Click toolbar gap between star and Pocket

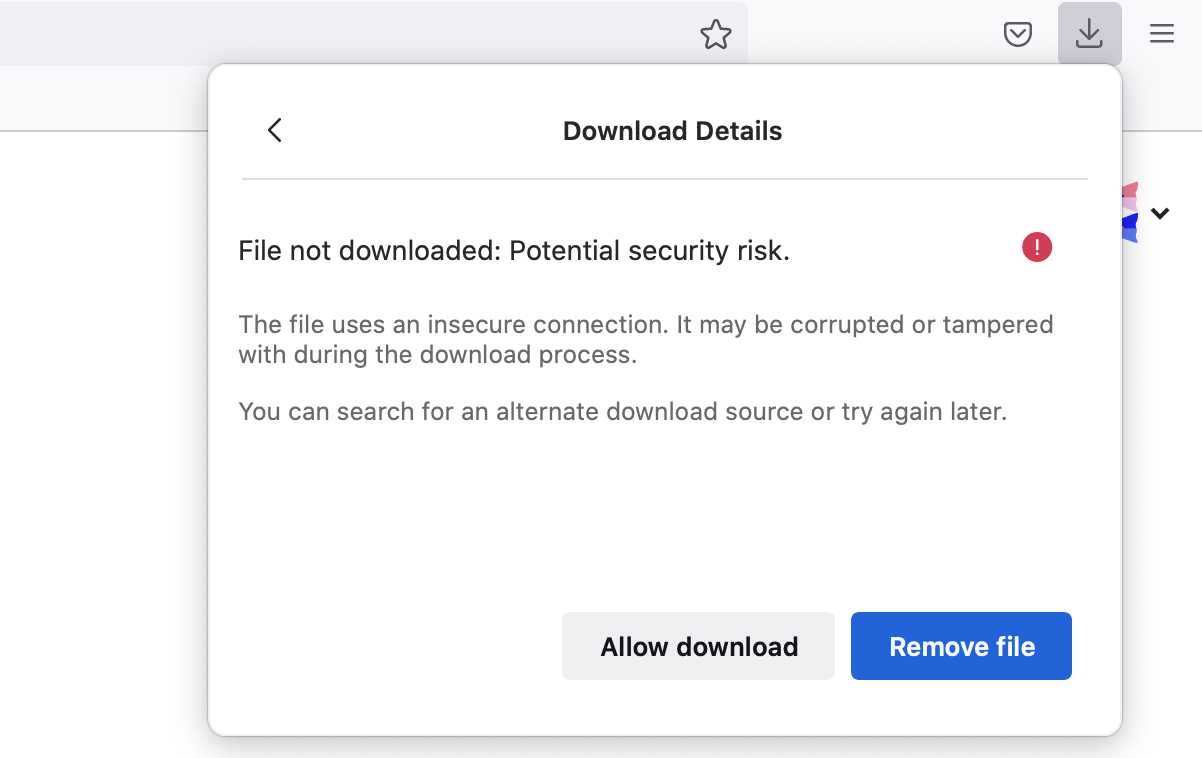pos(870,35)
